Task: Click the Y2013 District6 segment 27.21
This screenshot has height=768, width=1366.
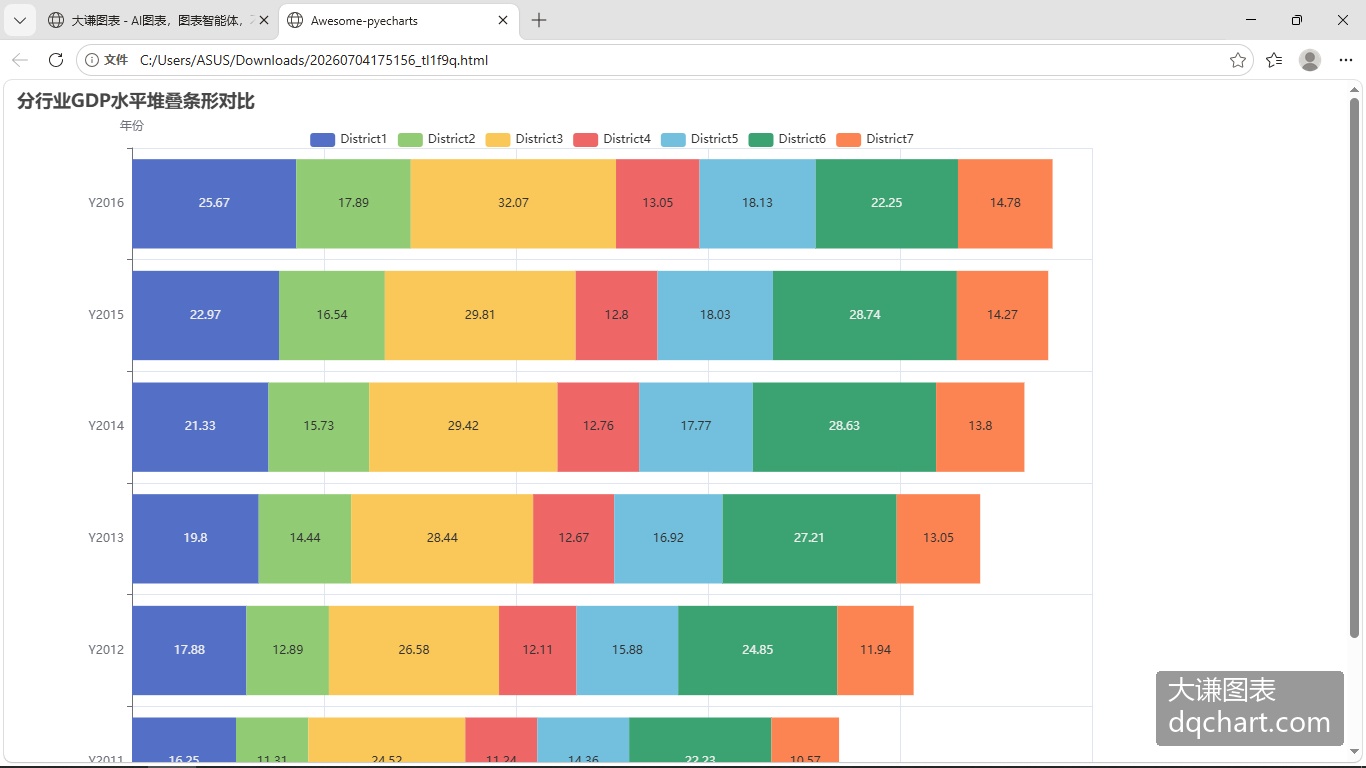Action: [809, 539]
